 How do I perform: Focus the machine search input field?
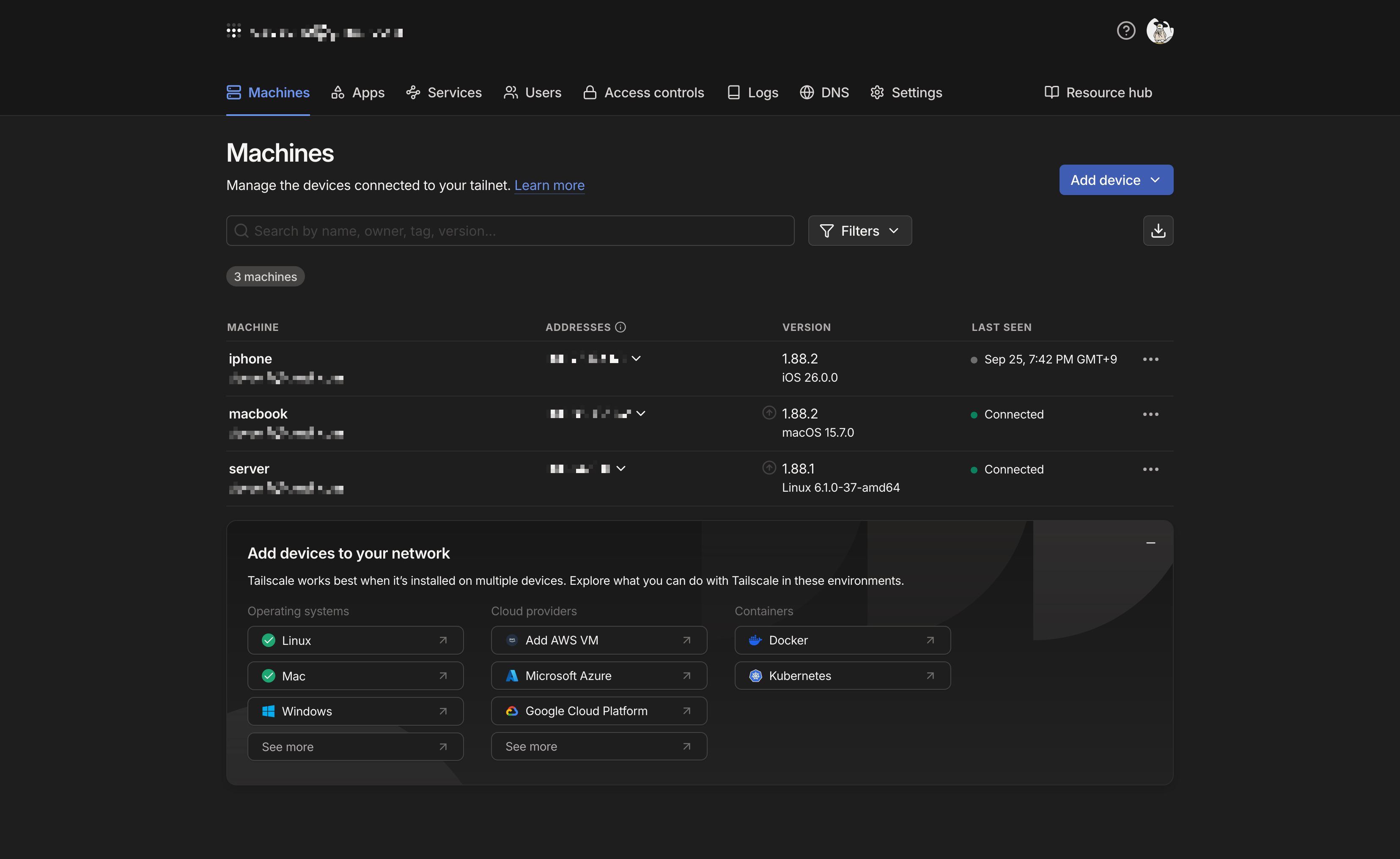(510, 231)
